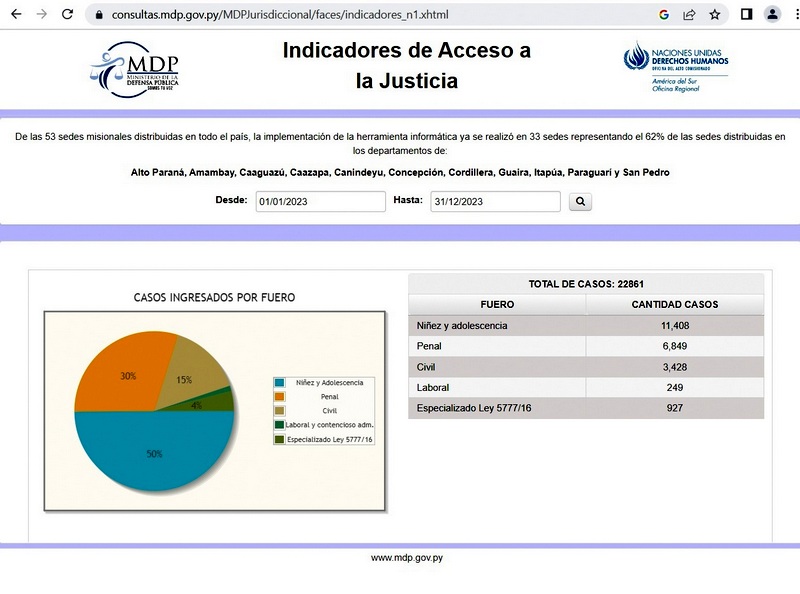Open the browser profile avatar
The height and width of the screenshot is (594, 800).
point(772,14)
